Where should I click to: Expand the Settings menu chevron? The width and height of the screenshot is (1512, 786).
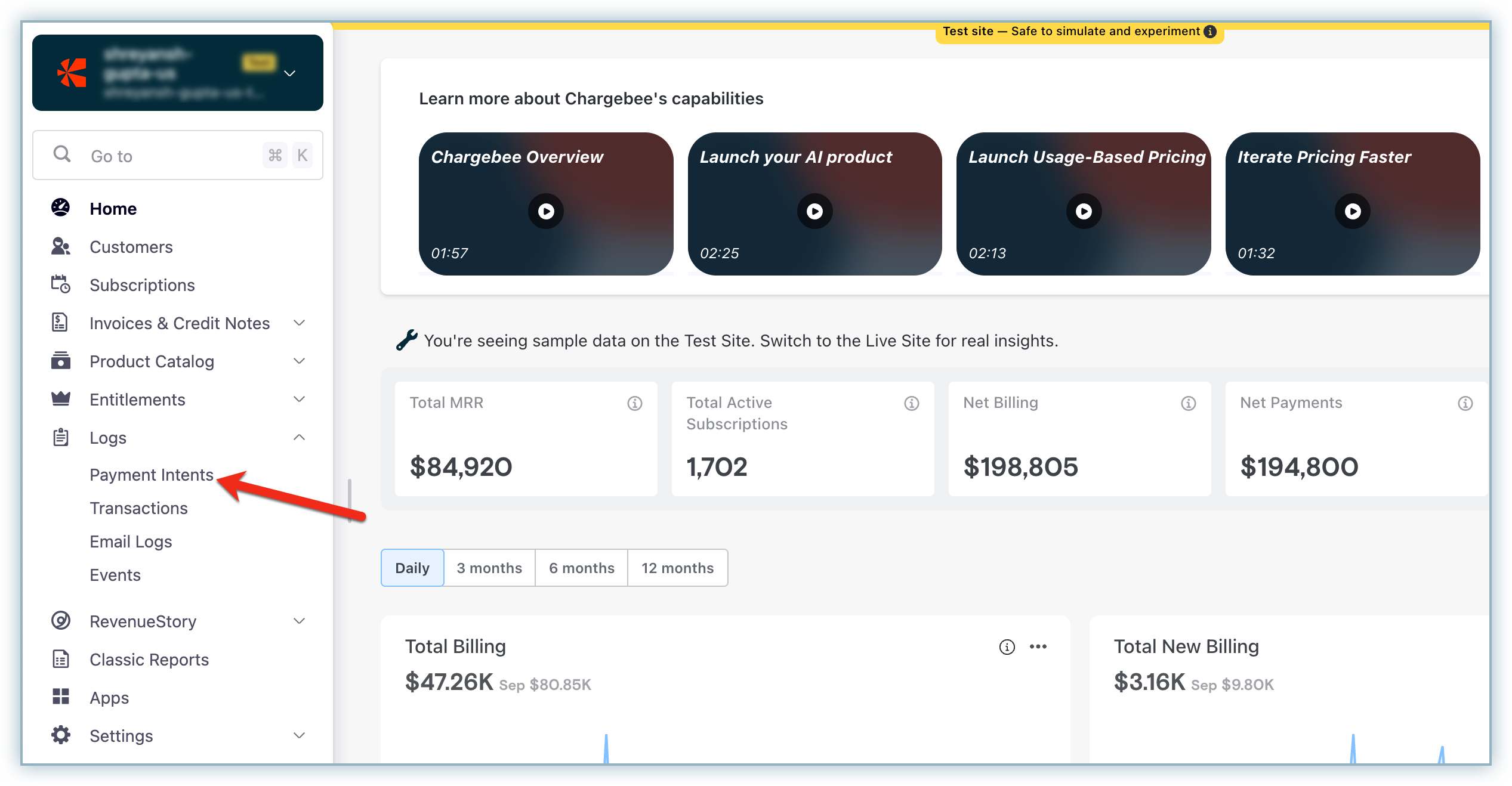click(x=299, y=735)
